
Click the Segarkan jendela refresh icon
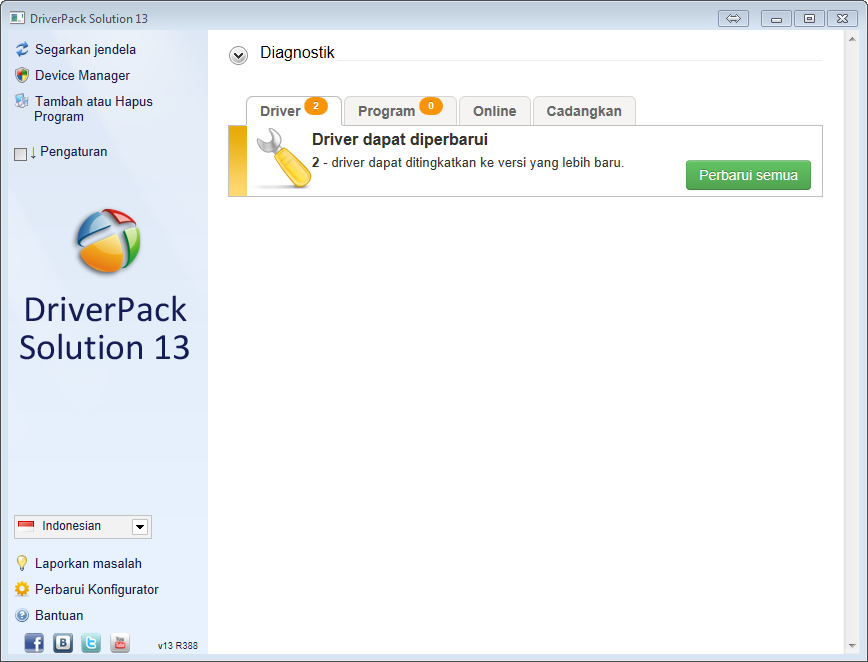click(x=22, y=49)
